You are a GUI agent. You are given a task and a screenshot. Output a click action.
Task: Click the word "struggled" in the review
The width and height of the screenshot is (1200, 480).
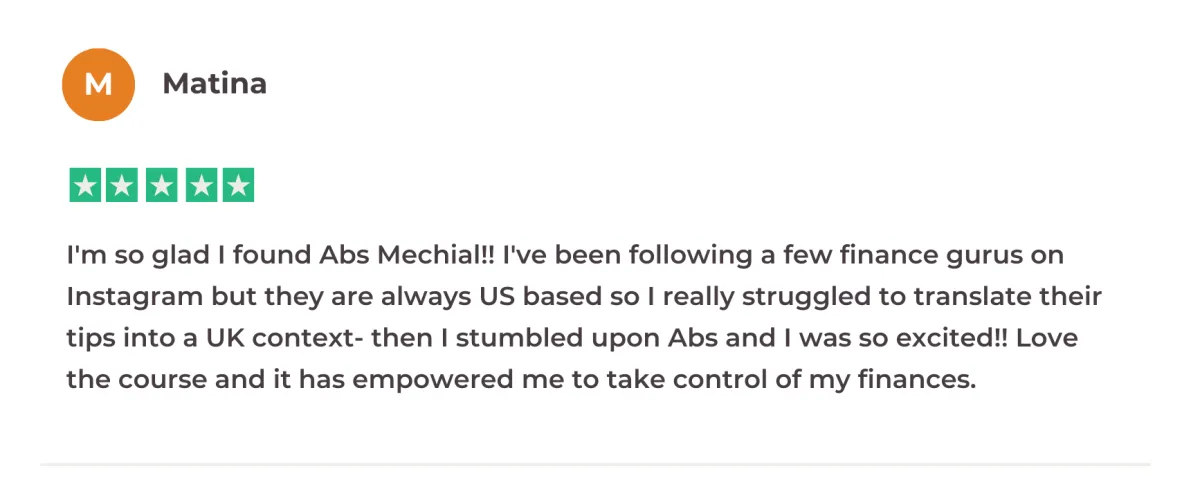click(x=771, y=299)
